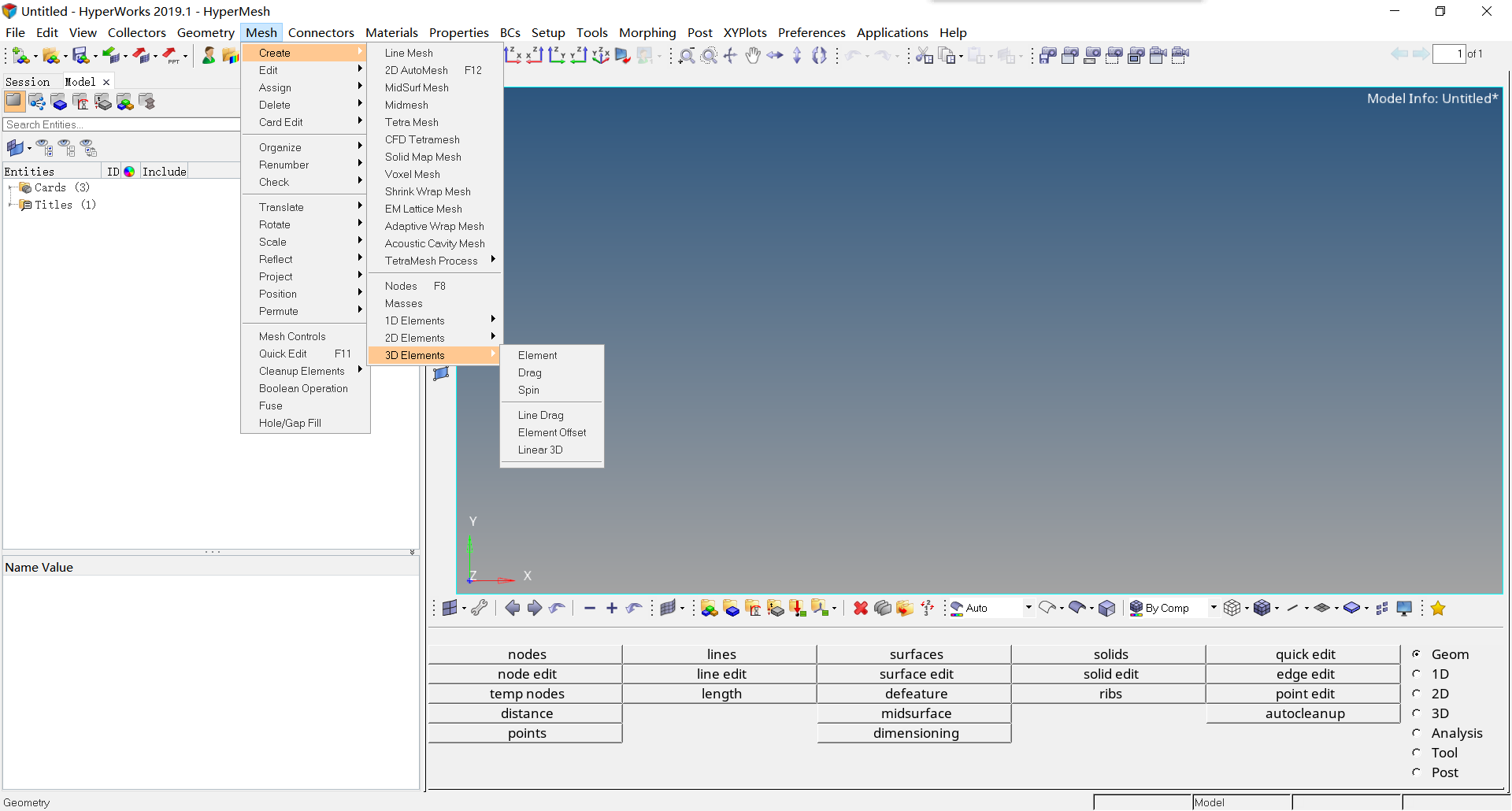Click the folder with red return arrow icon
The image size is (1512, 811).
click(905, 608)
